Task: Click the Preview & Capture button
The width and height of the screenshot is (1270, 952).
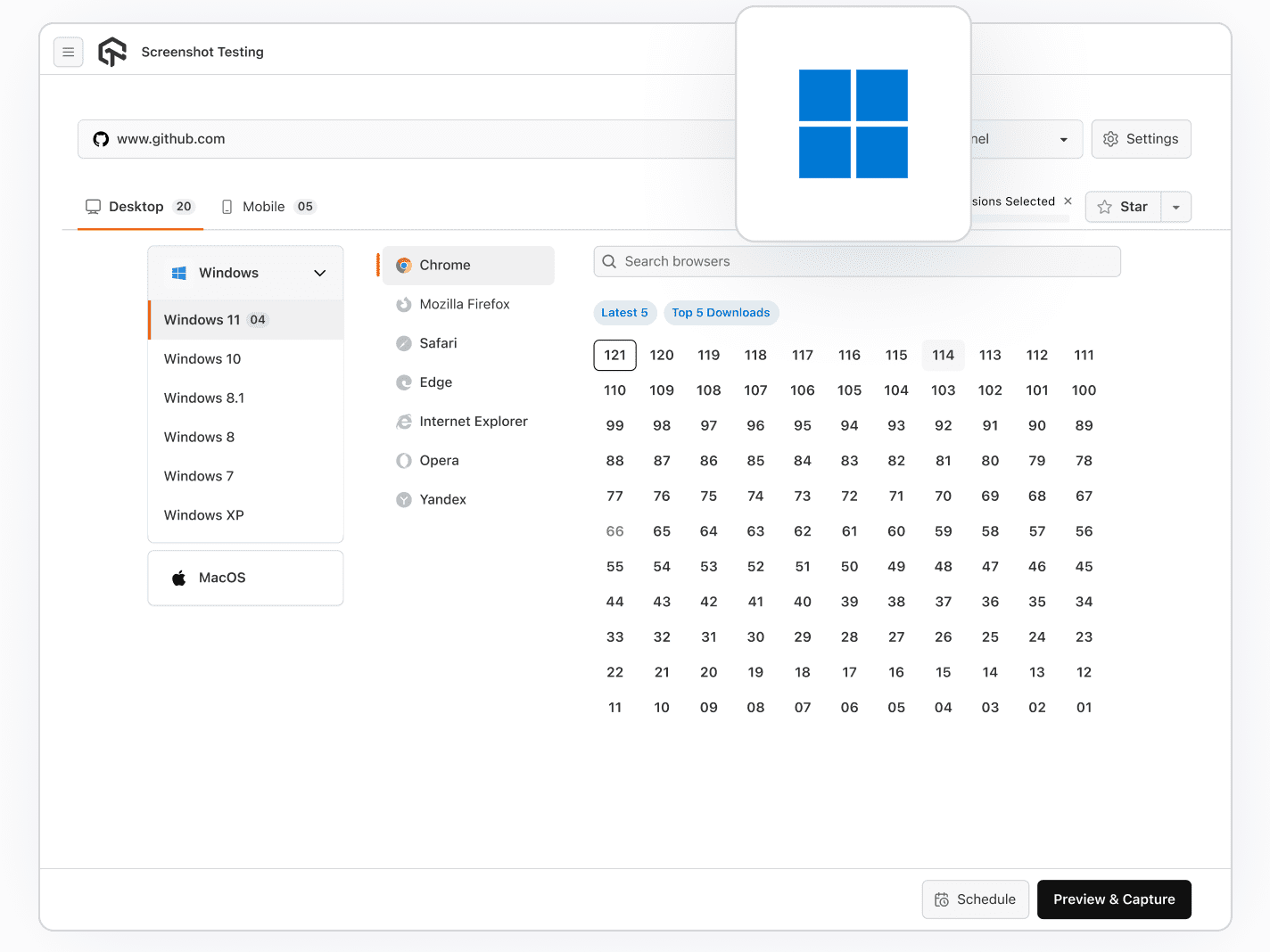Action: (x=1113, y=899)
